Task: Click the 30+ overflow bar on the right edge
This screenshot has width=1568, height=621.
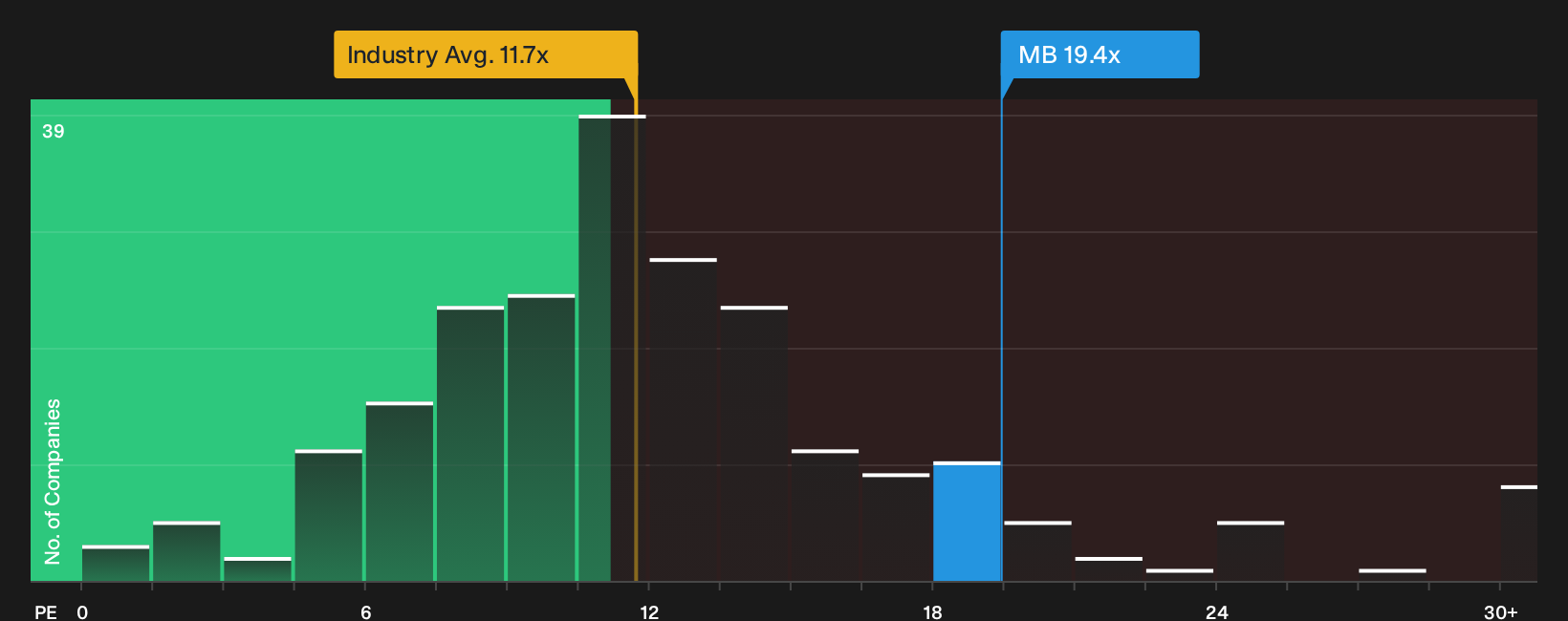Action: 1518,533
